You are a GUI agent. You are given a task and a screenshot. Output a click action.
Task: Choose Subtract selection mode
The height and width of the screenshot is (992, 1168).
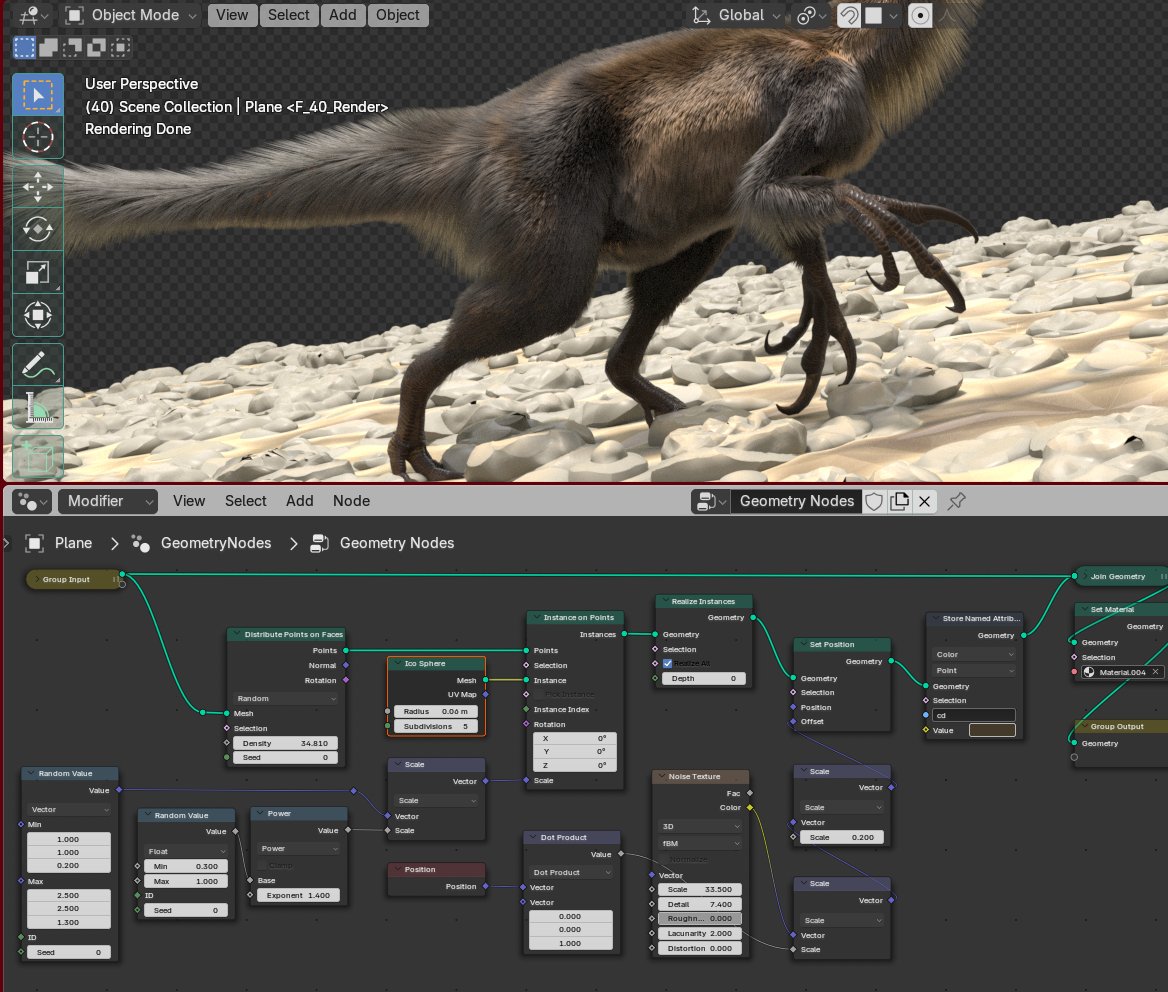click(72, 48)
